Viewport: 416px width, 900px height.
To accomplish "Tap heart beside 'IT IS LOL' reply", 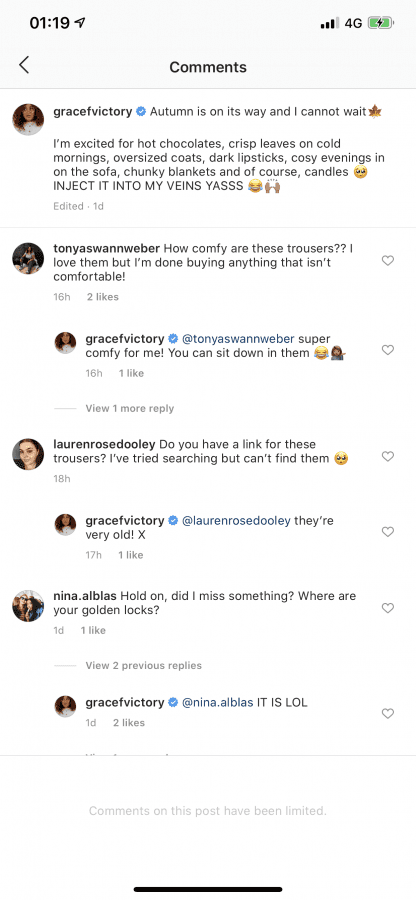I will tap(388, 713).
